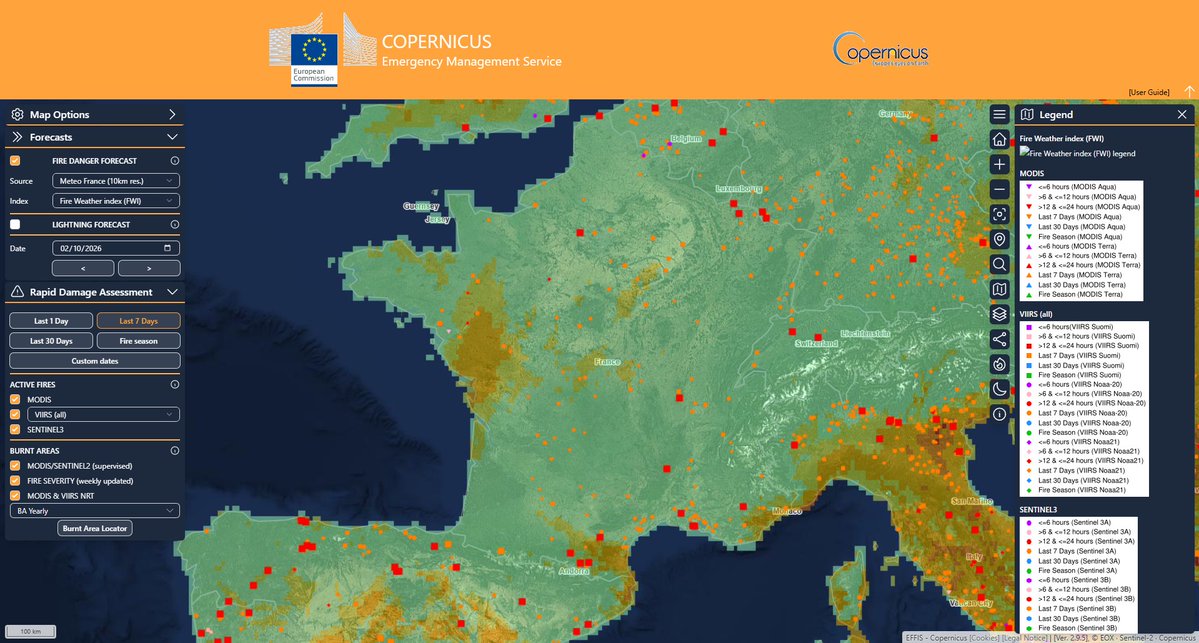Select Last 1 Day period
The height and width of the screenshot is (643, 1199).
pos(51,321)
